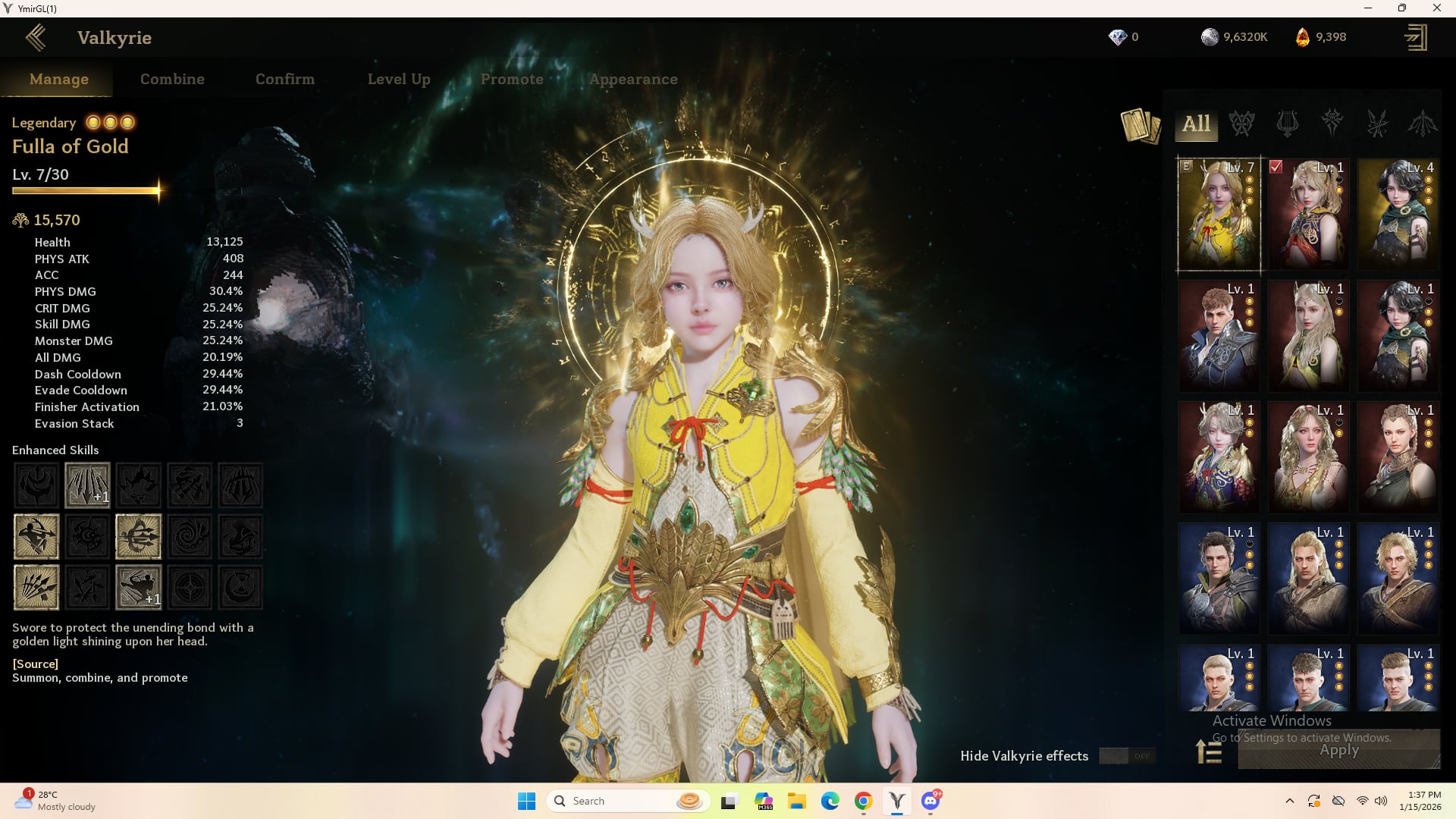Filter valkyries by lyre class icon
Screen dimensions: 1456x819
1287,123
